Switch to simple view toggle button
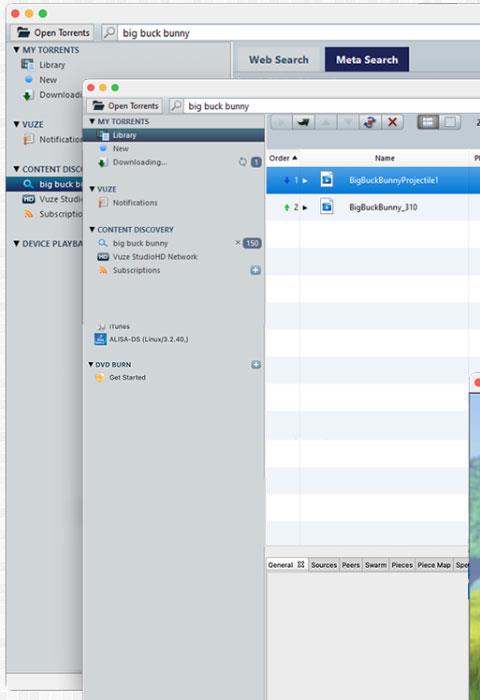The width and height of the screenshot is (480, 700). (x=450, y=122)
